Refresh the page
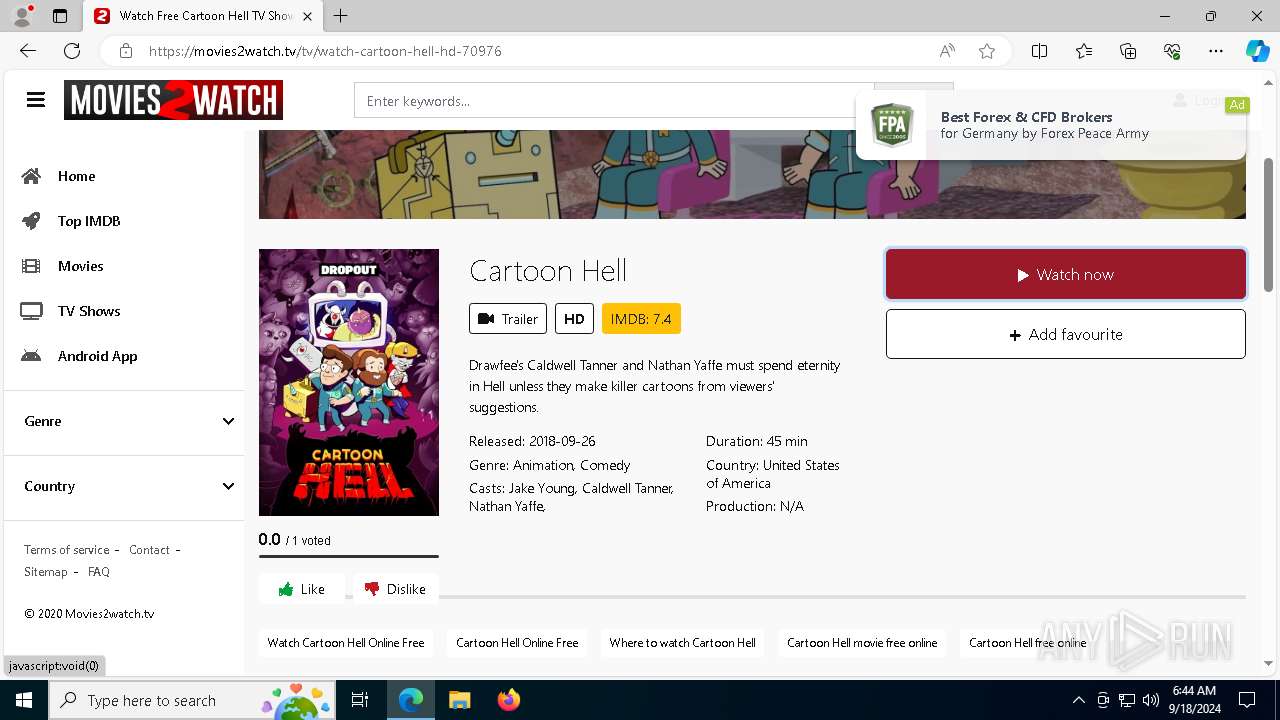This screenshot has height=720, width=1280. [x=72, y=51]
